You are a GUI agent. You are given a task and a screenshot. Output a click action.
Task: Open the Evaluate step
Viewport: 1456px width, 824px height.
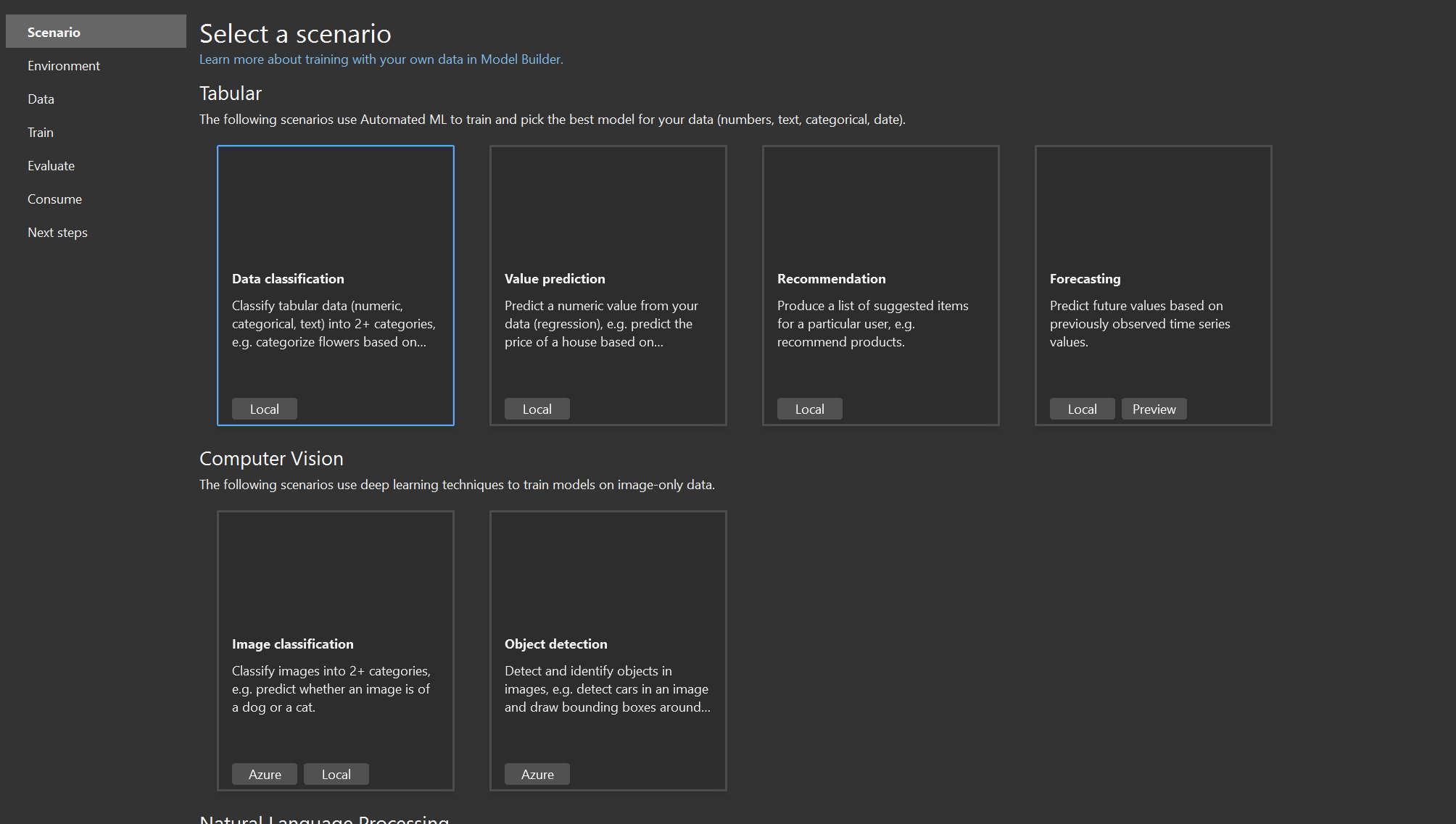pos(51,165)
